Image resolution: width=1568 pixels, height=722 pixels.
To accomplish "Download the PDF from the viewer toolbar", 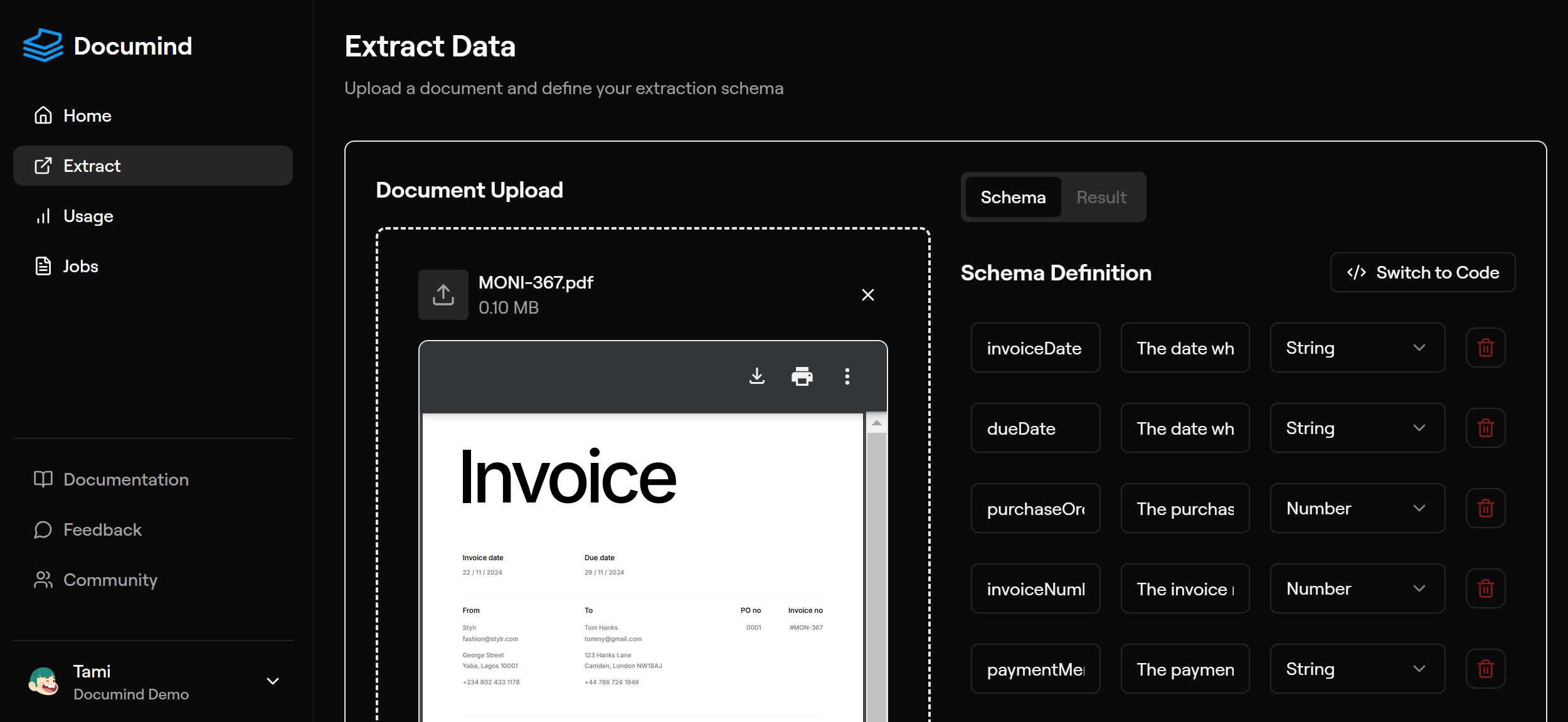I will pos(757,376).
